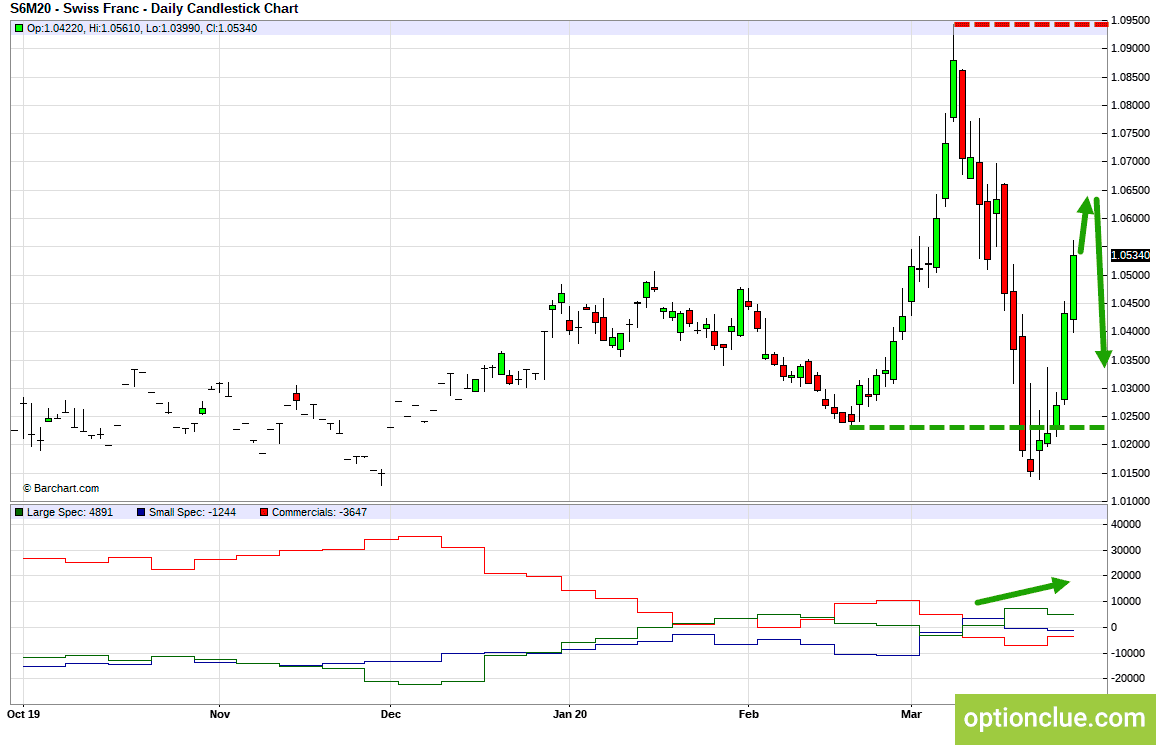Viewport: 1156px width, 745px height.
Task: Click the 30000 COT axis label
Action: 1126,550
